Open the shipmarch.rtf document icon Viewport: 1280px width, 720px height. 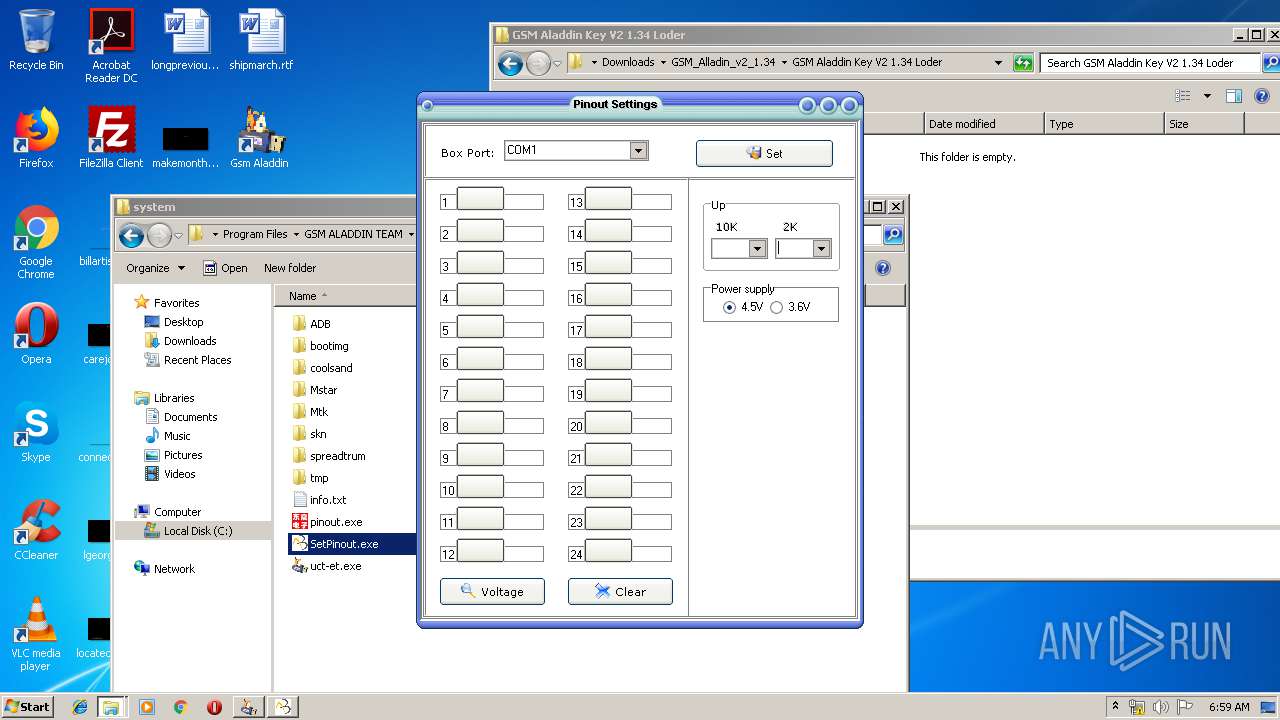pos(261,40)
